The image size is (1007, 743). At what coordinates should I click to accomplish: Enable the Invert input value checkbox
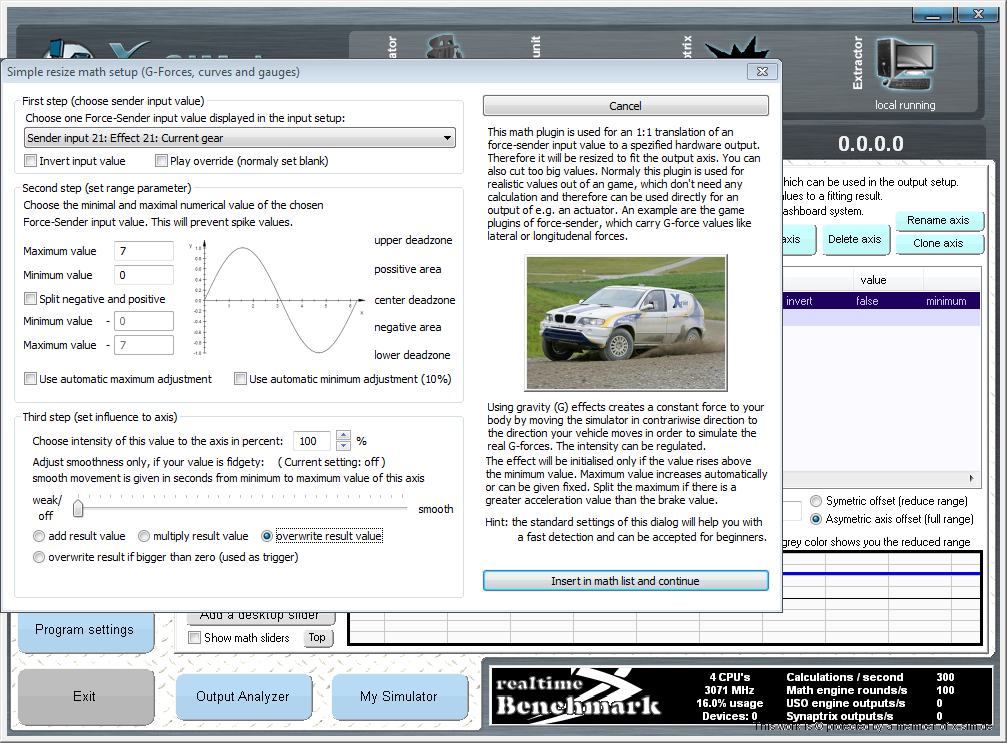pos(31,161)
